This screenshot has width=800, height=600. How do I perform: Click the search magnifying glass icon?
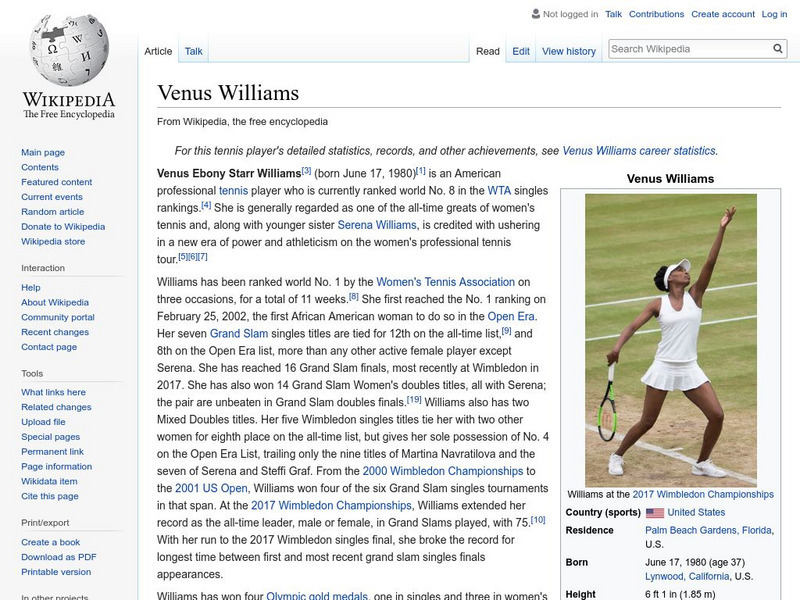click(778, 46)
